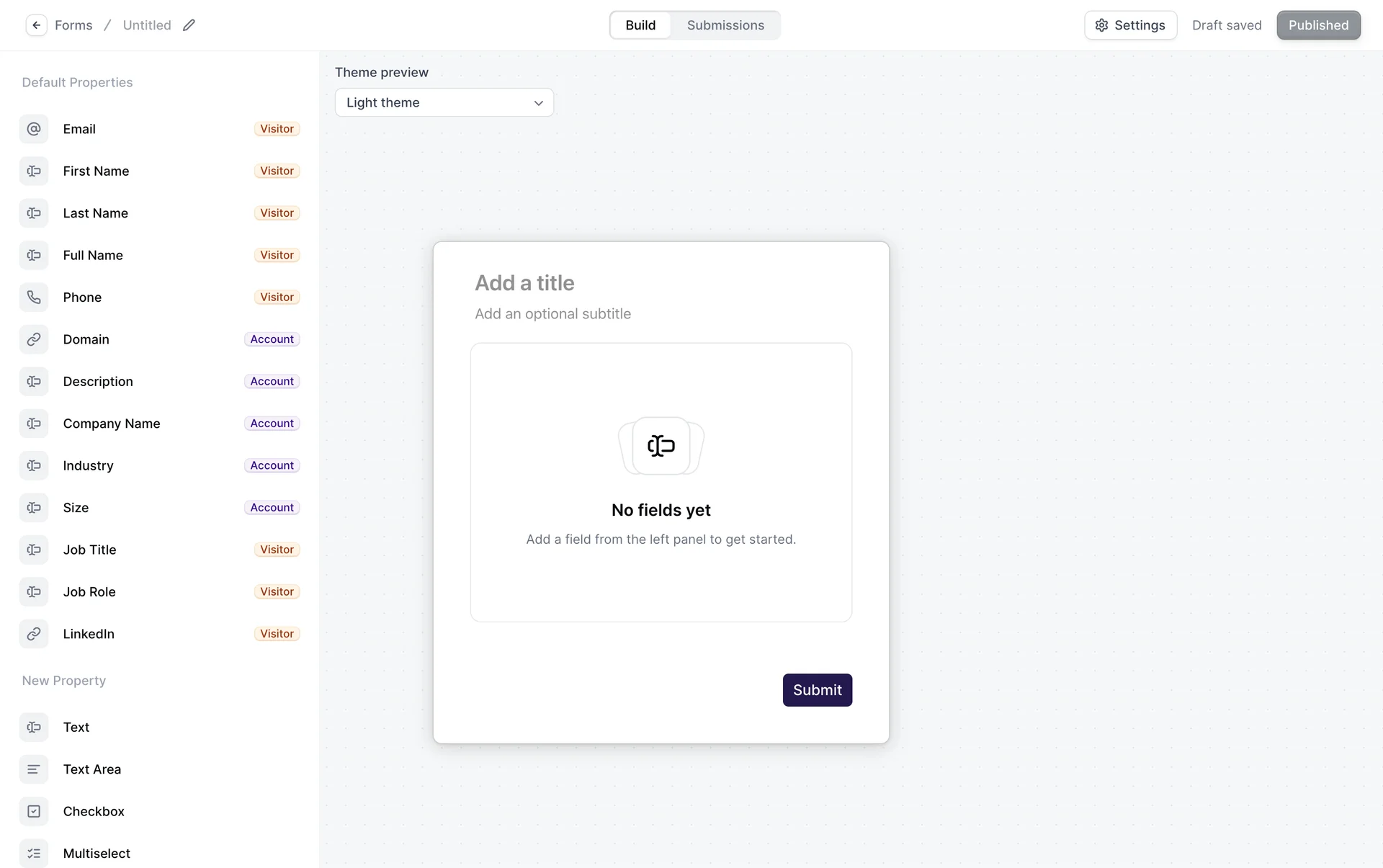Click the Checkbox property icon
This screenshot has height=868, width=1383.
coord(34,811)
